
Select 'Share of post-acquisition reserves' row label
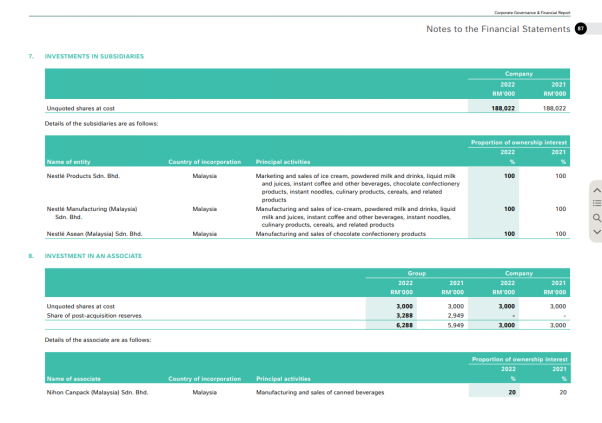(94, 316)
